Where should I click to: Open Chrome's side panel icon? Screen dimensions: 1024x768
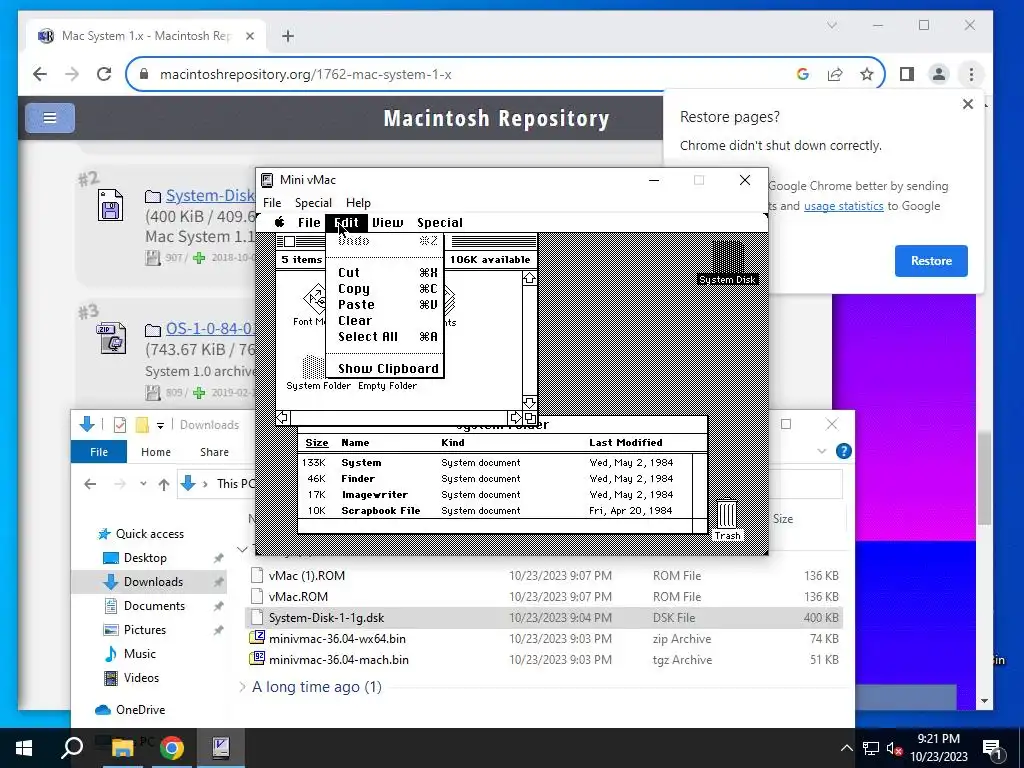(x=906, y=74)
